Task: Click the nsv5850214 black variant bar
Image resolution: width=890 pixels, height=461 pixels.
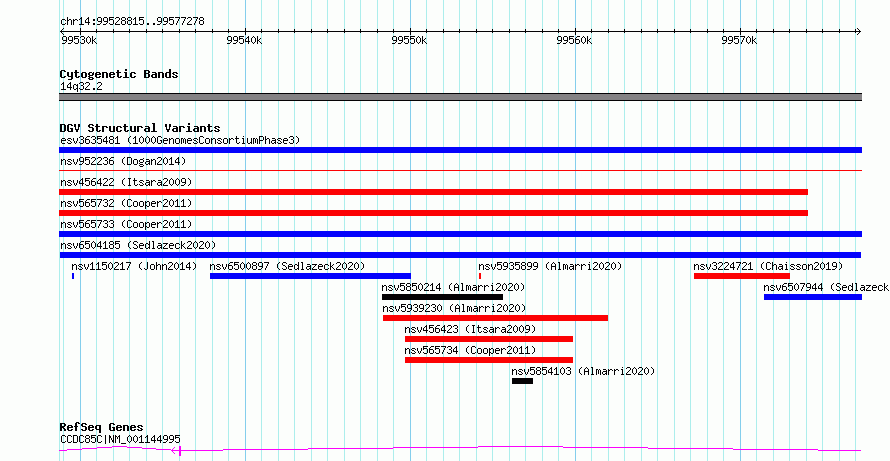Action: pos(442,297)
